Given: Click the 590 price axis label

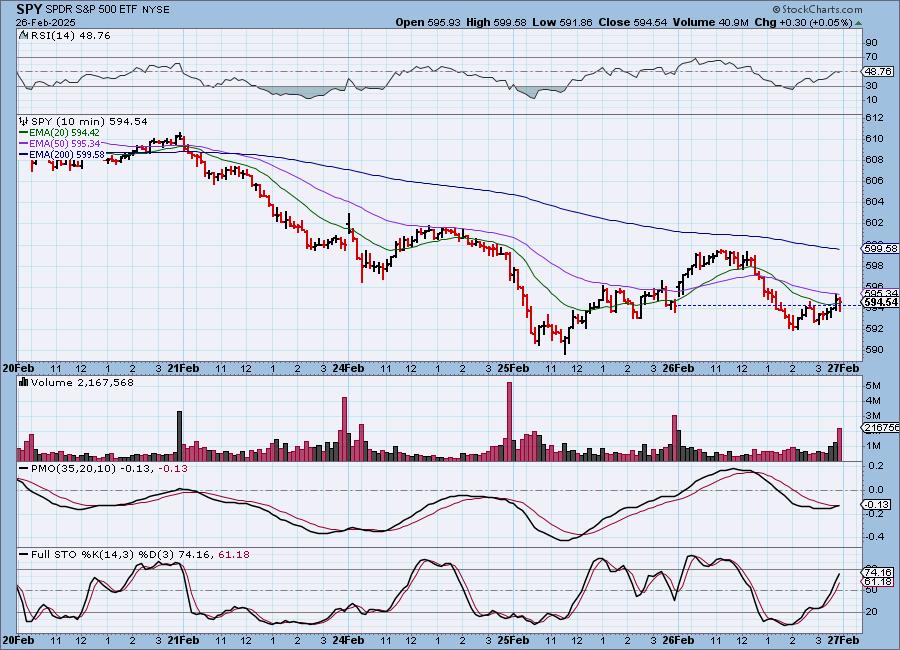Looking at the screenshot, I should (x=874, y=350).
